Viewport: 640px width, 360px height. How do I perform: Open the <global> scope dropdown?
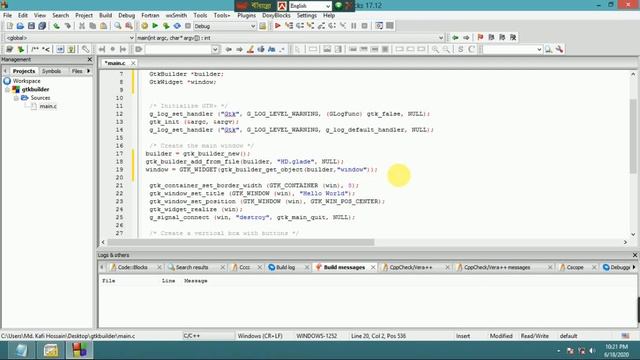131,38
